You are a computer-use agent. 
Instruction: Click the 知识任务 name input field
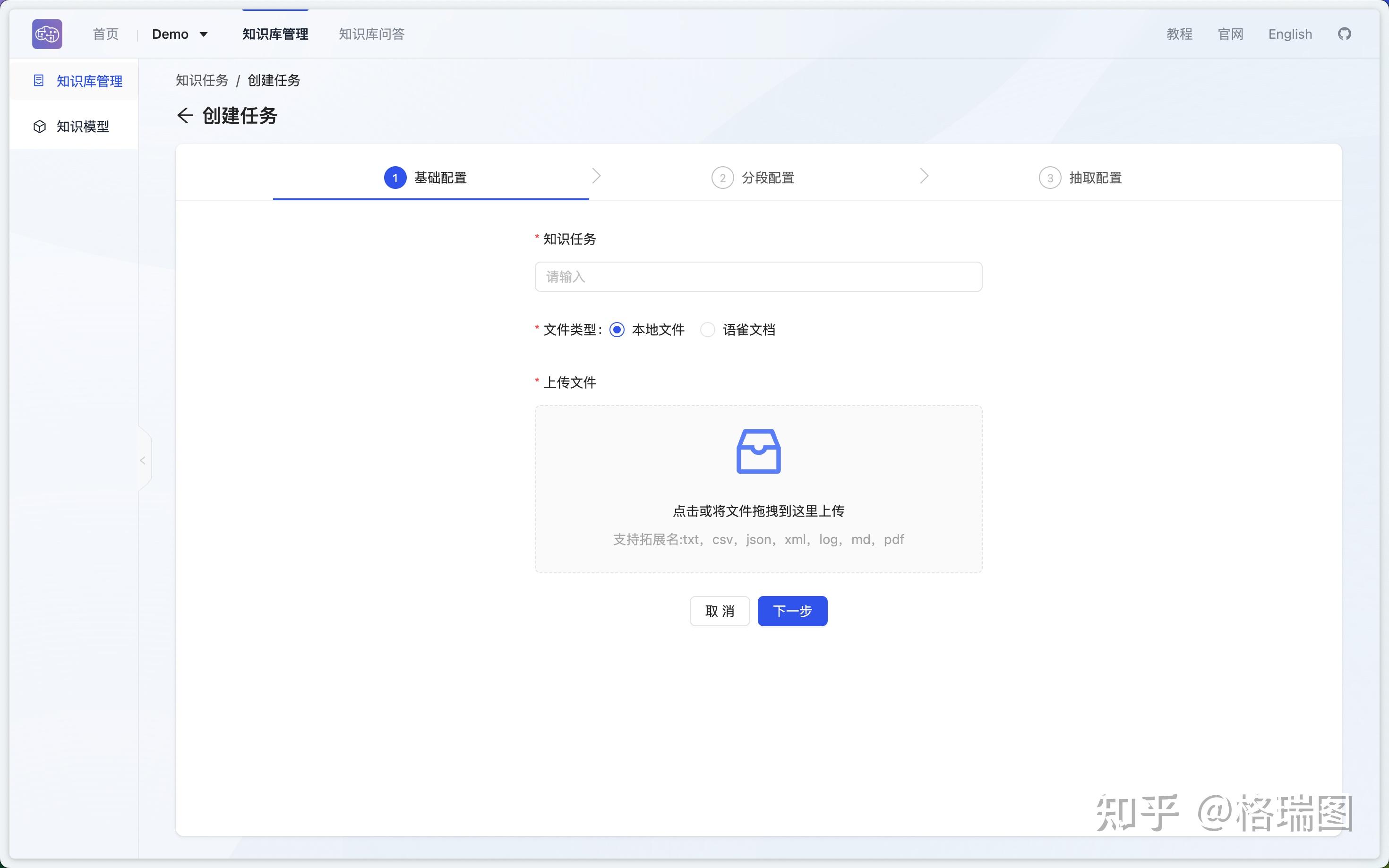tap(757, 276)
